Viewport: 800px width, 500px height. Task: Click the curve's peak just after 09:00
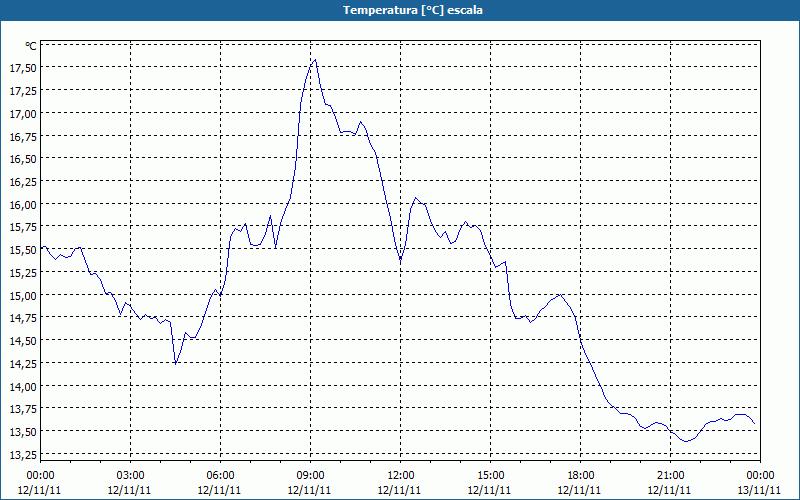click(315, 60)
